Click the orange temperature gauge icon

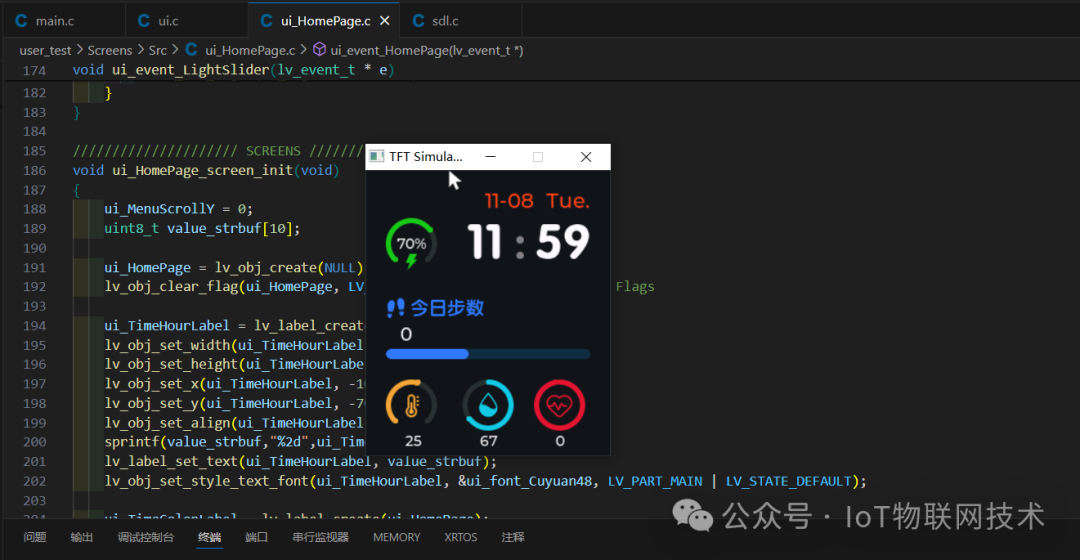coord(411,405)
